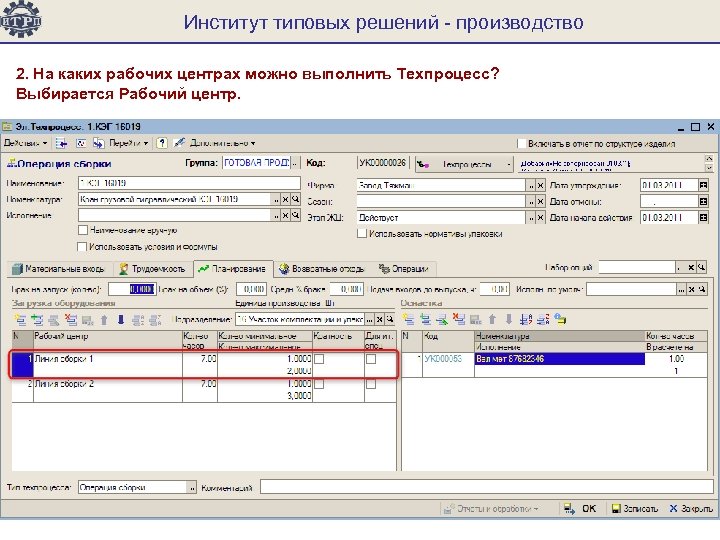Click the first navigation icon after Действия menu
This screenshot has height=540, width=720.
coord(61,143)
